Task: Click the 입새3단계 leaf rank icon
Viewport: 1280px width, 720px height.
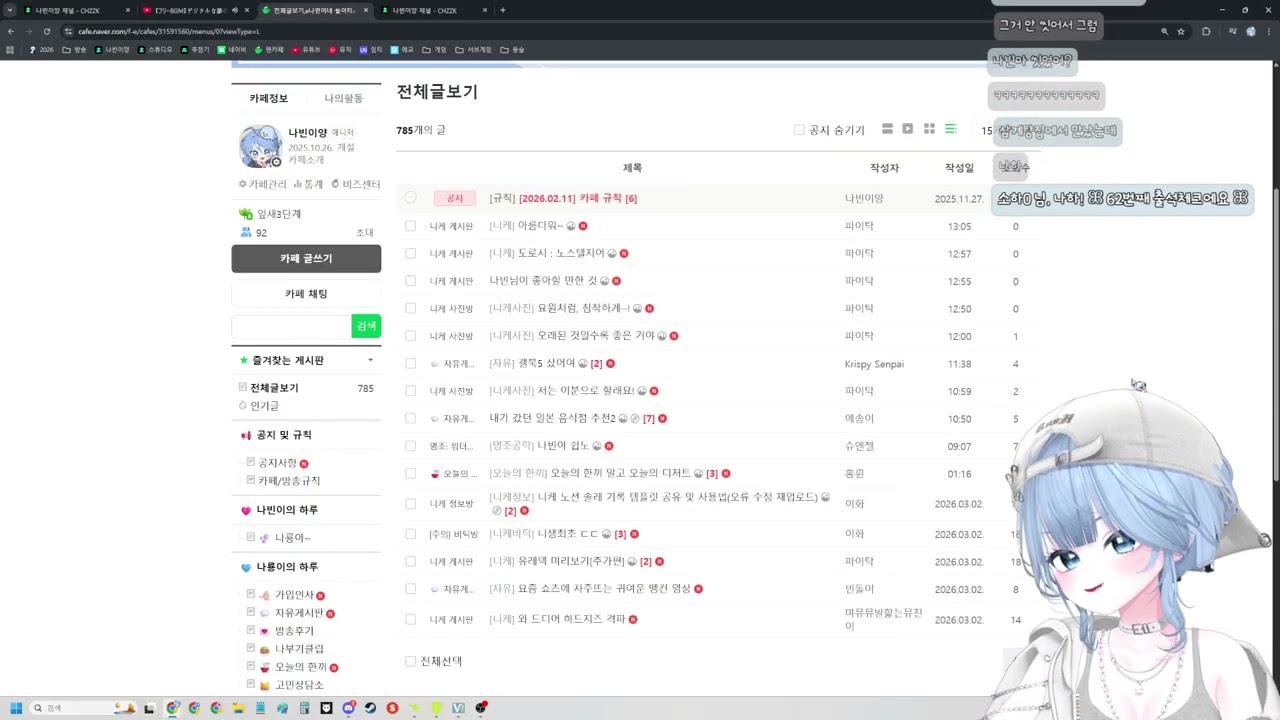Action: click(x=246, y=214)
